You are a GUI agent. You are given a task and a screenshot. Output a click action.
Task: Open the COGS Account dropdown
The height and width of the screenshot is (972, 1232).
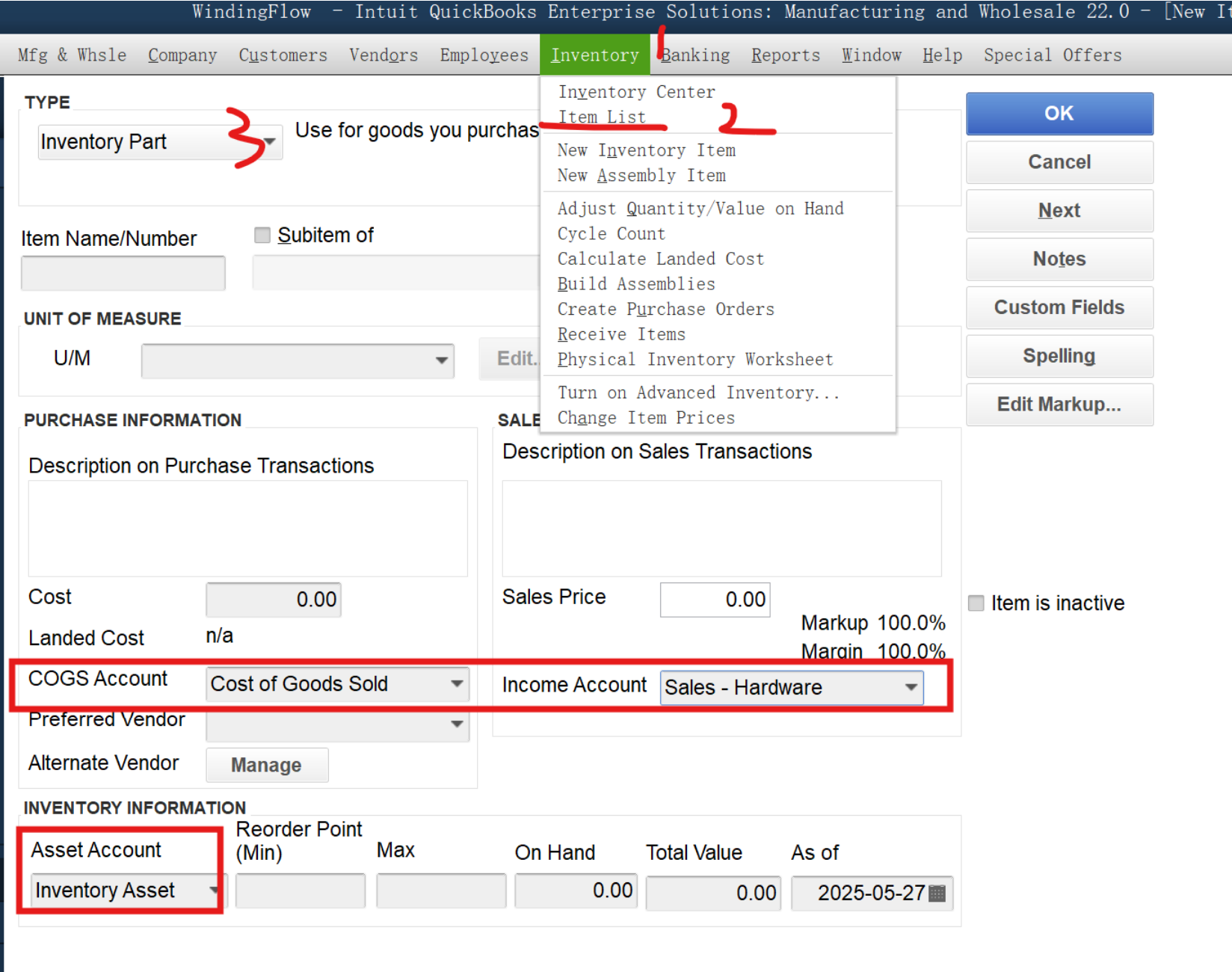tap(457, 684)
